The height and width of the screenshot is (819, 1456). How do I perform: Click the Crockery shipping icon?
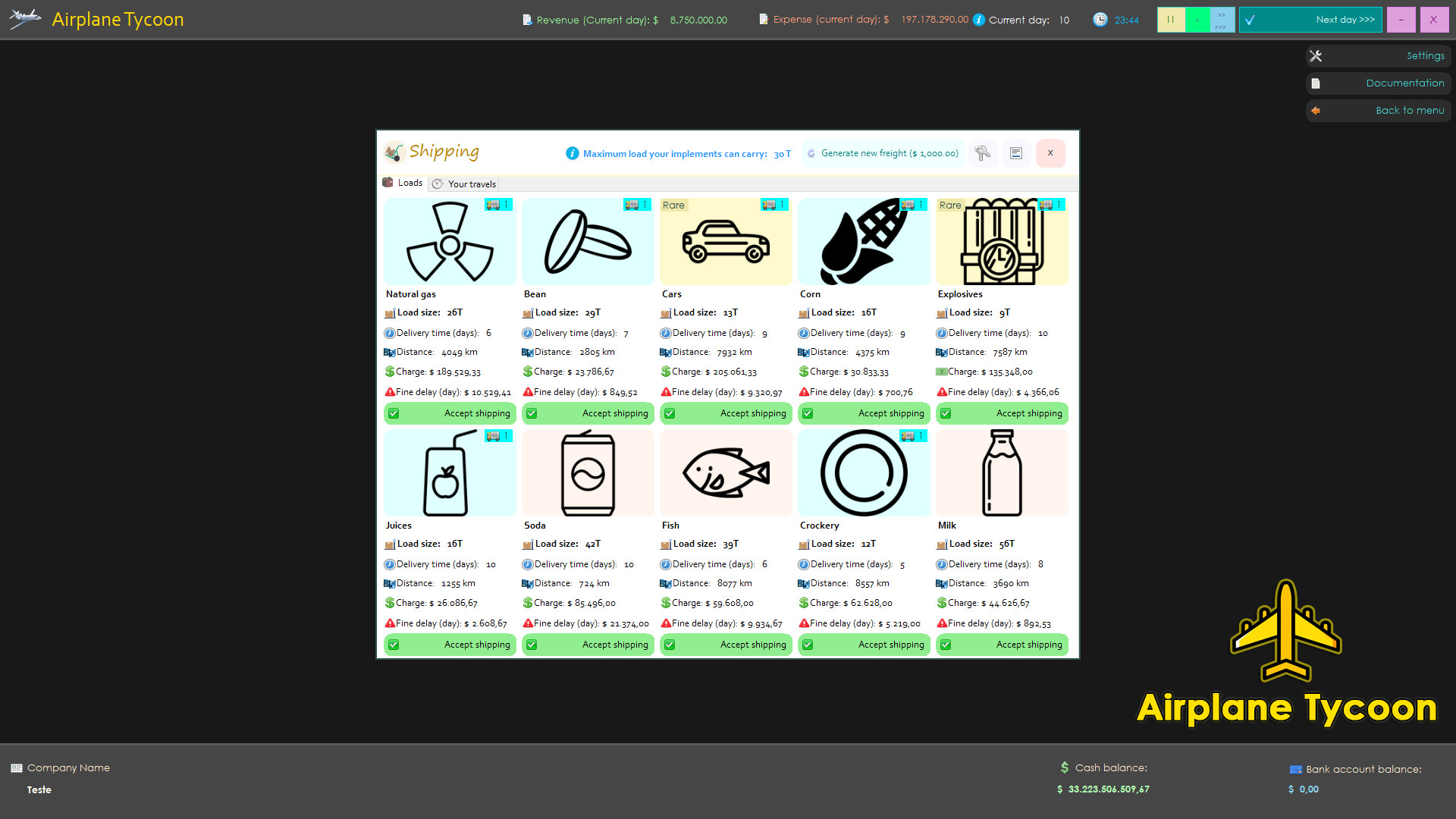(863, 472)
